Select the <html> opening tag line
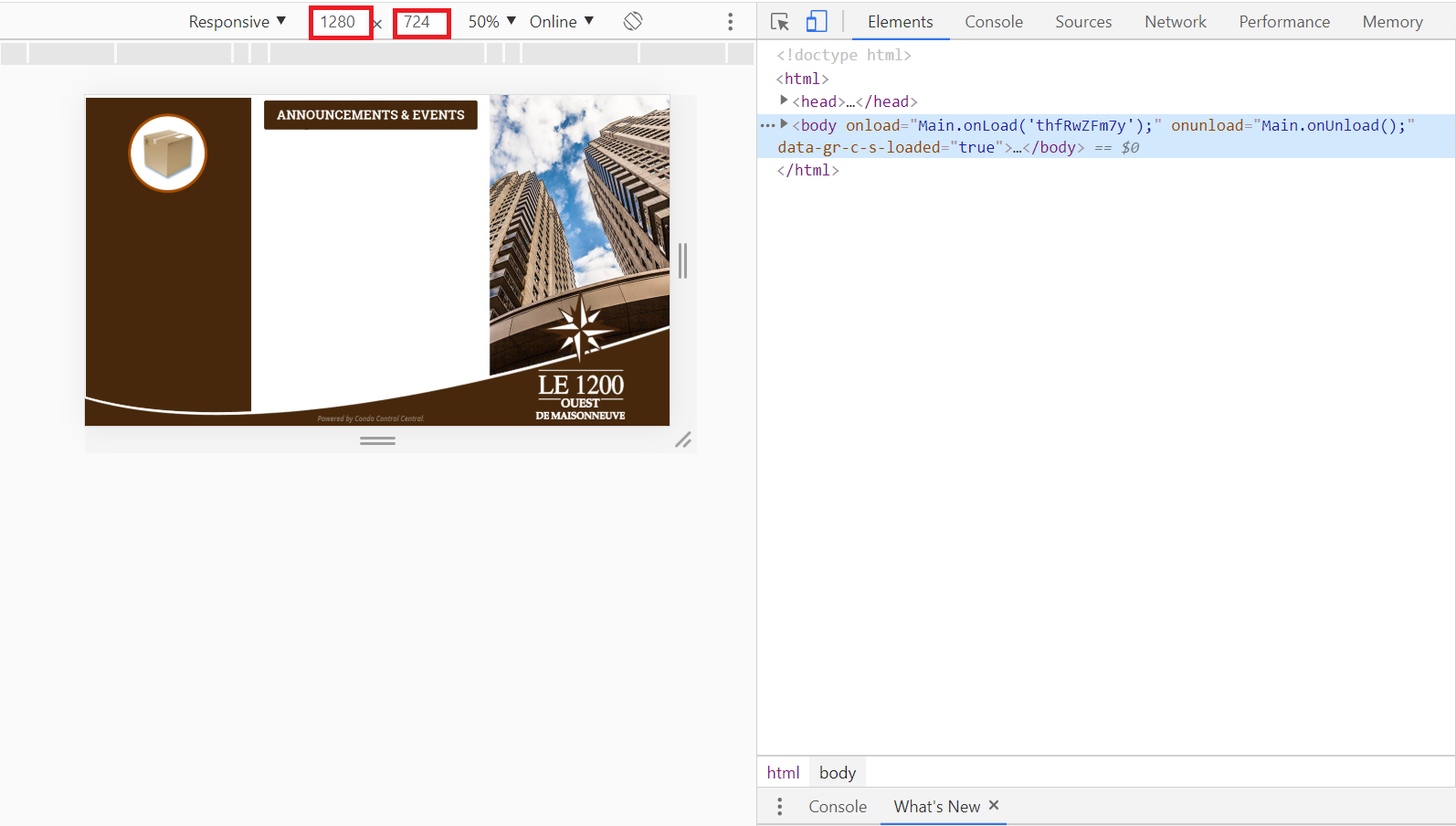This screenshot has height=826, width=1456. pos(803,79)
